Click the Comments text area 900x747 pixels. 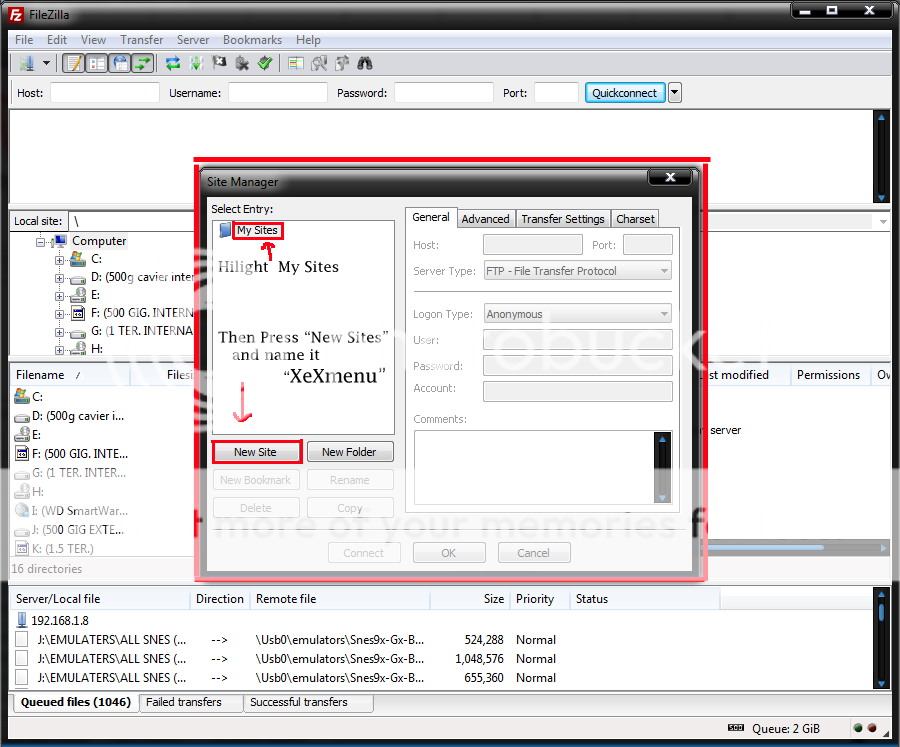point(534,467)
